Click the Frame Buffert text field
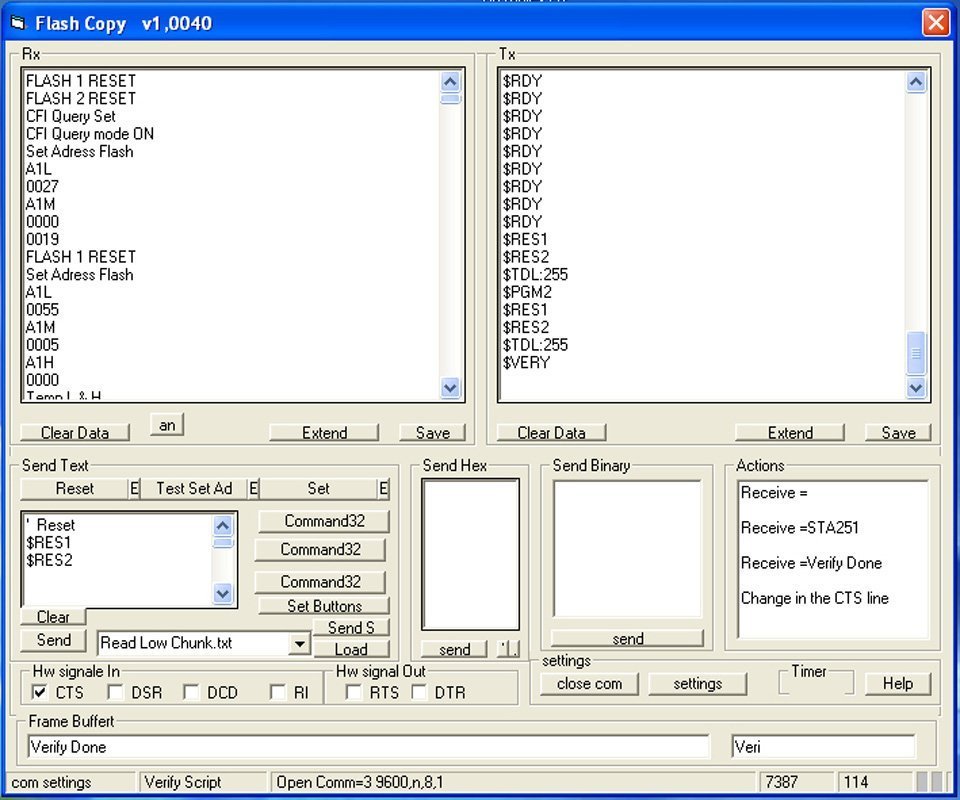 coord(368,747)
